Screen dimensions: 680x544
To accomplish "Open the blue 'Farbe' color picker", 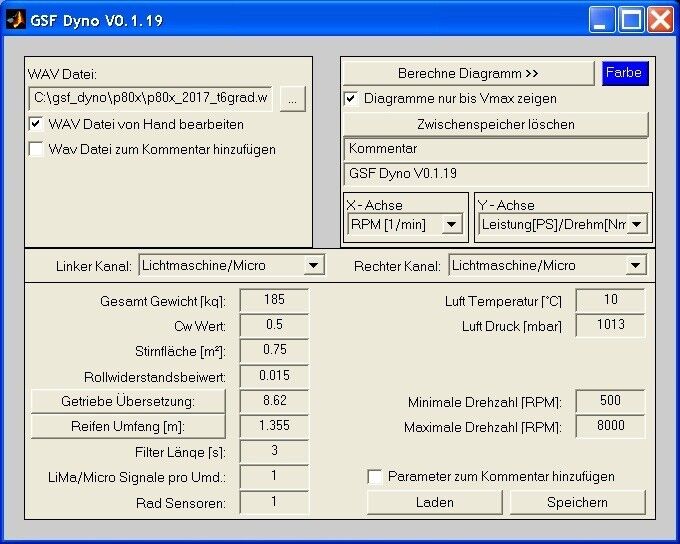I will click(624, 73).
